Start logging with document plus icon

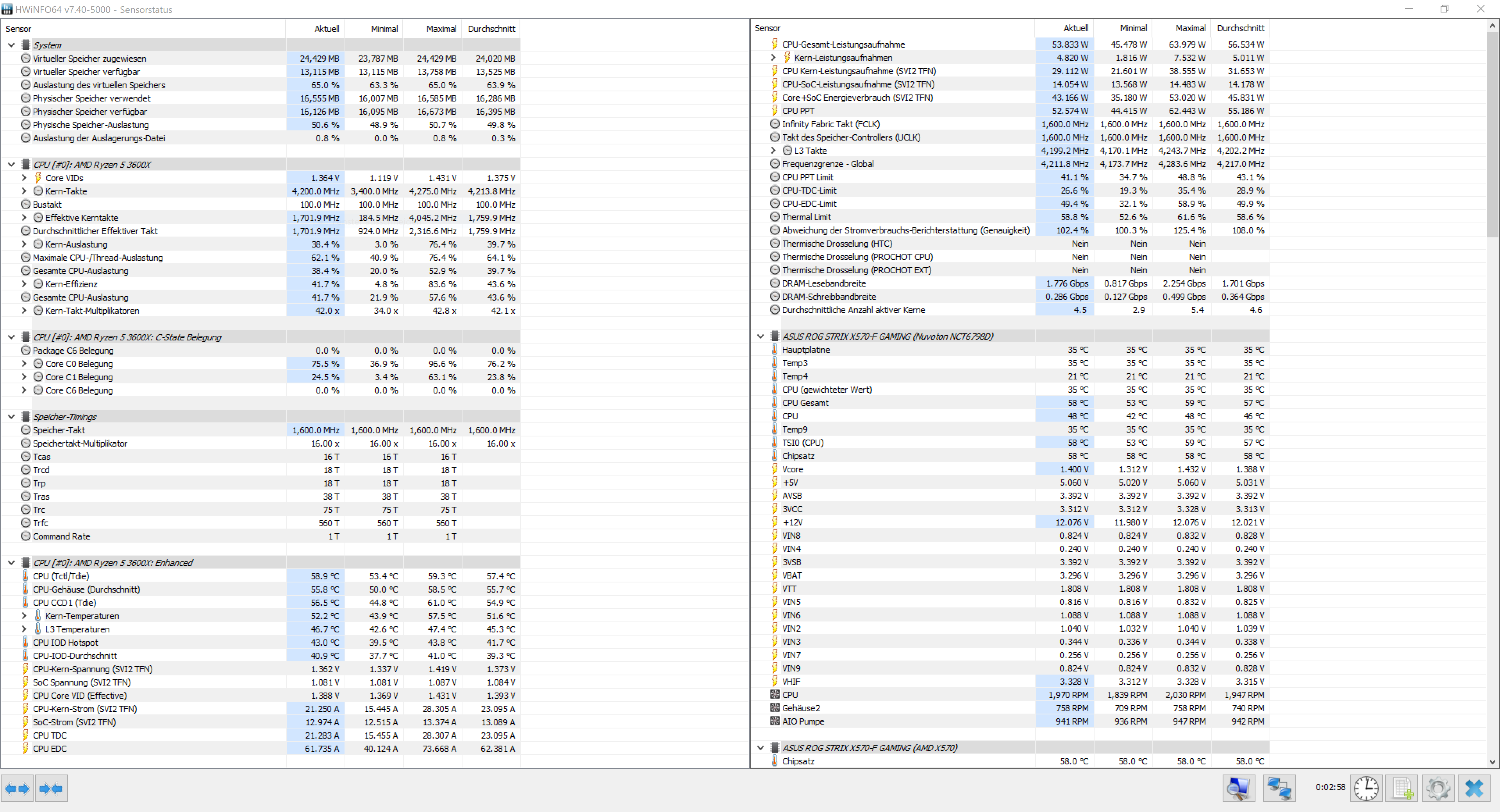1402,788
